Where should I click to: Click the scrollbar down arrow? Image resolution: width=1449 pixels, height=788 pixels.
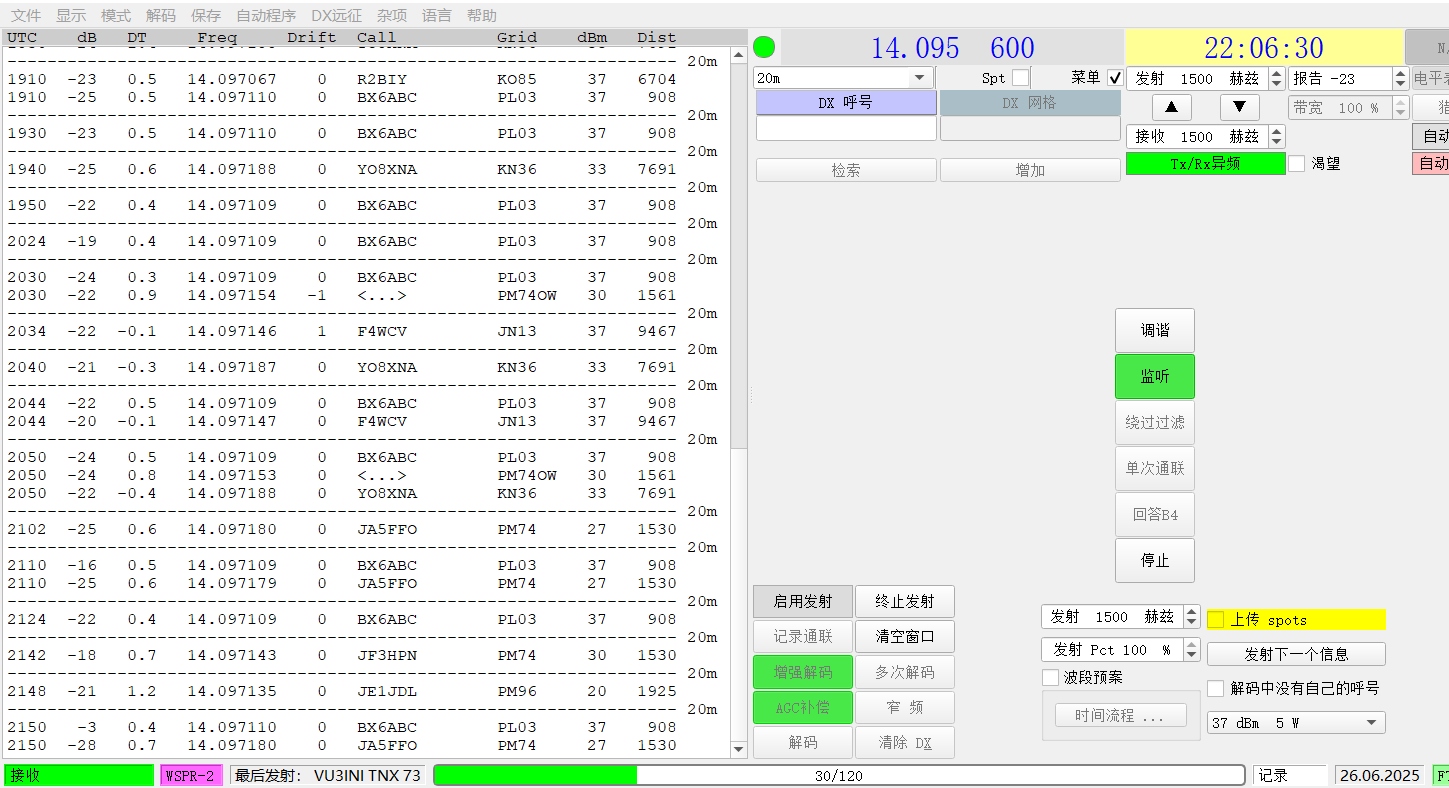point(739,750)
